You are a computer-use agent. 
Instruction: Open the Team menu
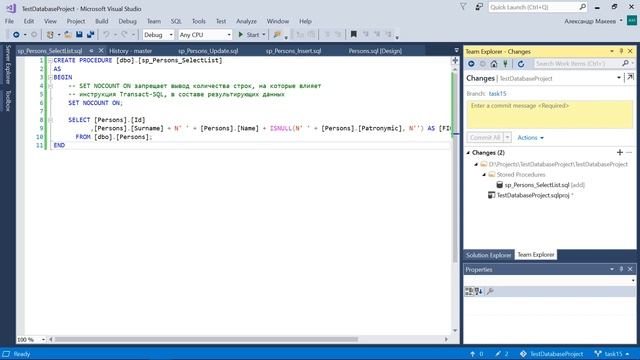pyautogui.click(x=154, y=21)
